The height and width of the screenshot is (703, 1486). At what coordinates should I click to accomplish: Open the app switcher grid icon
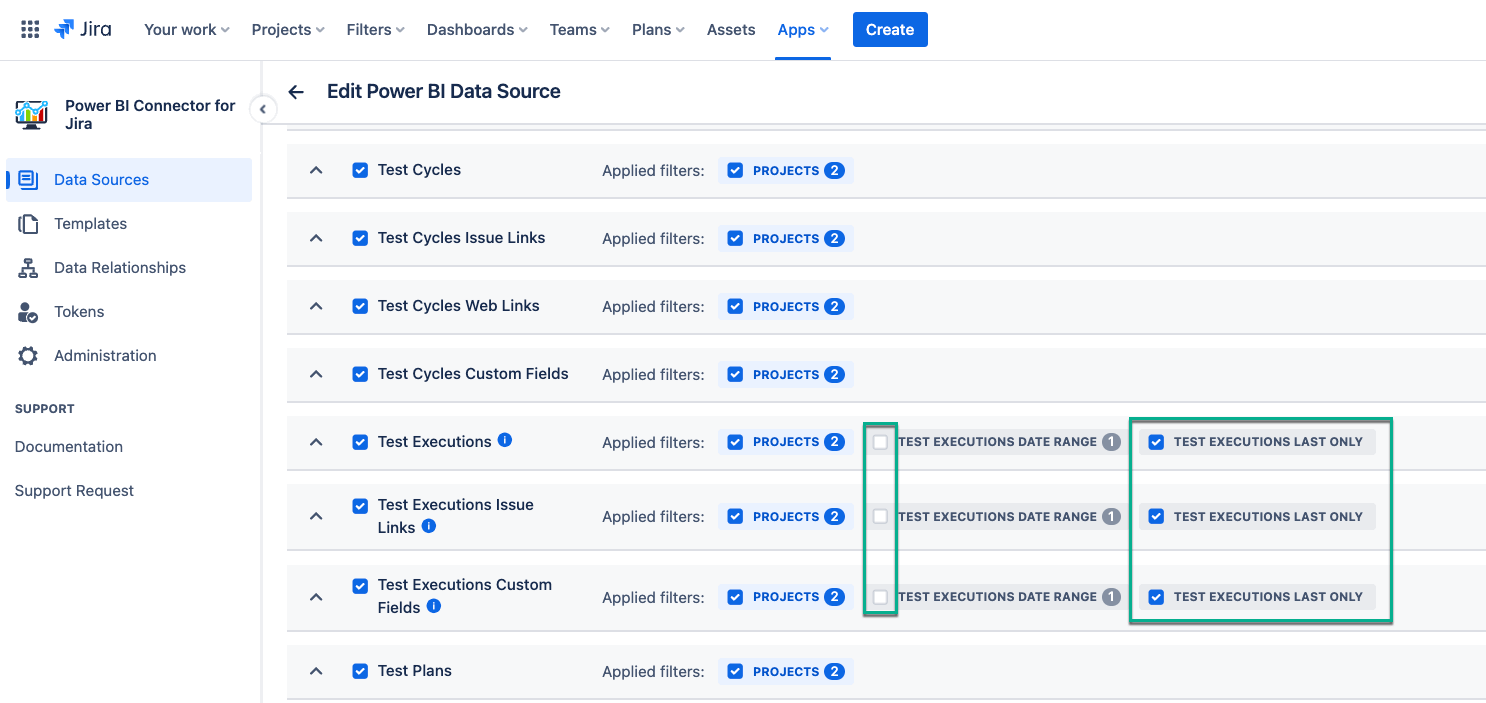click(30, 30)
